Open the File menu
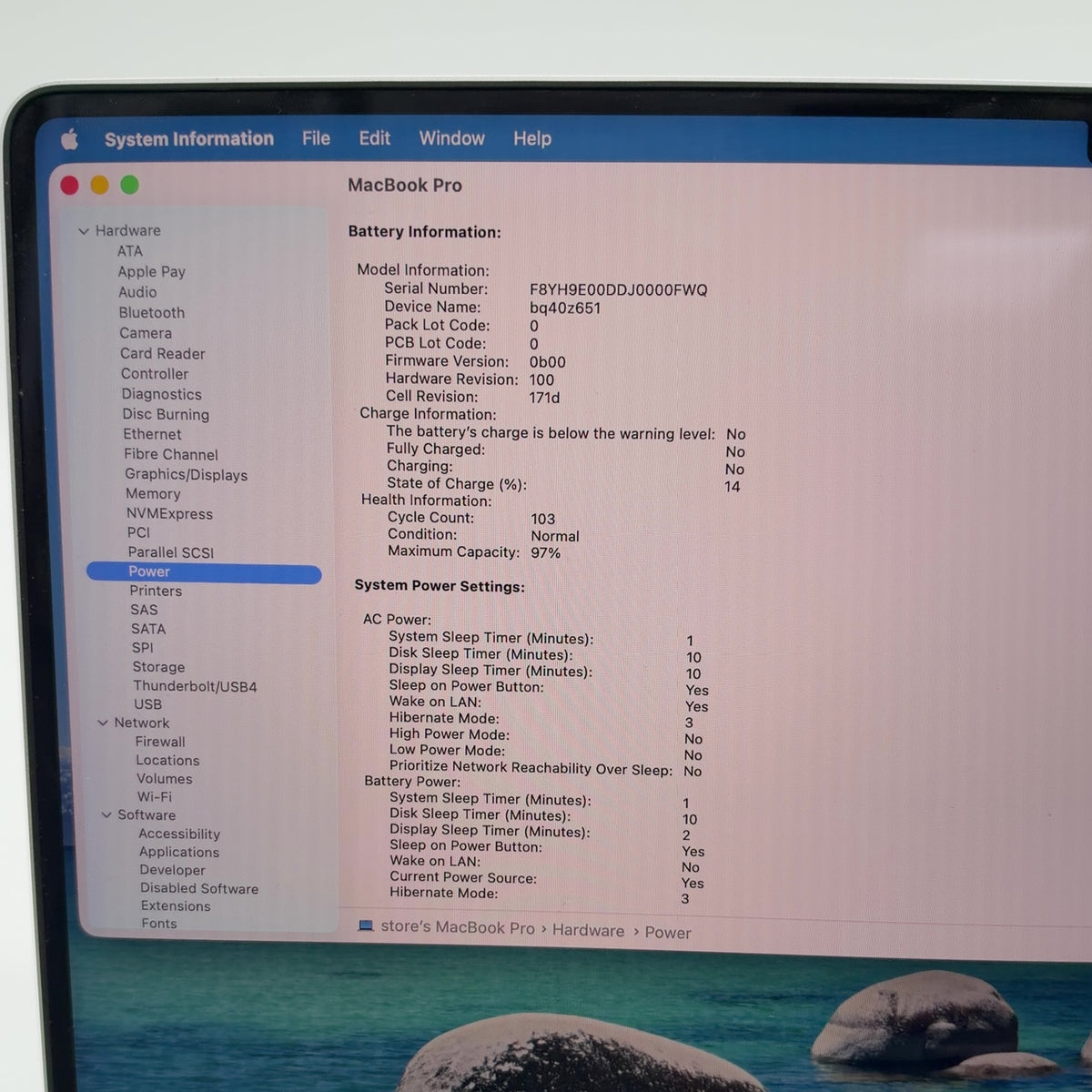The width and height of the screenshot is (1092, 1092). [x=316, y=138]
